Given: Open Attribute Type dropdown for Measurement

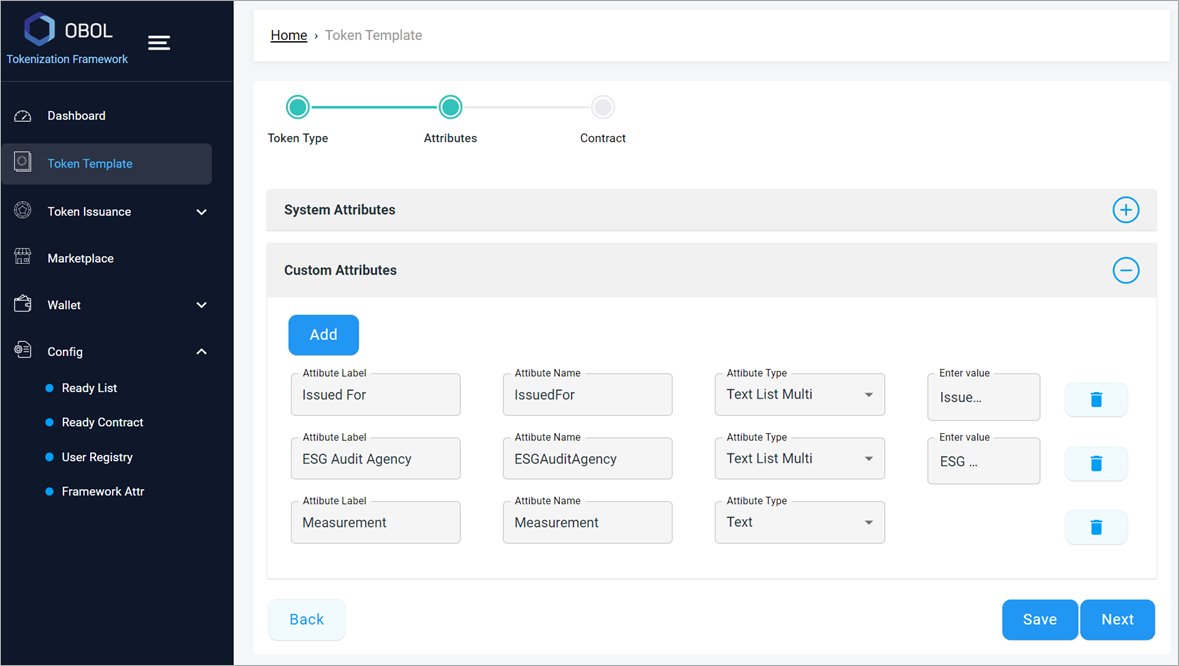Looking at the screenshot, I should point(799,522).
